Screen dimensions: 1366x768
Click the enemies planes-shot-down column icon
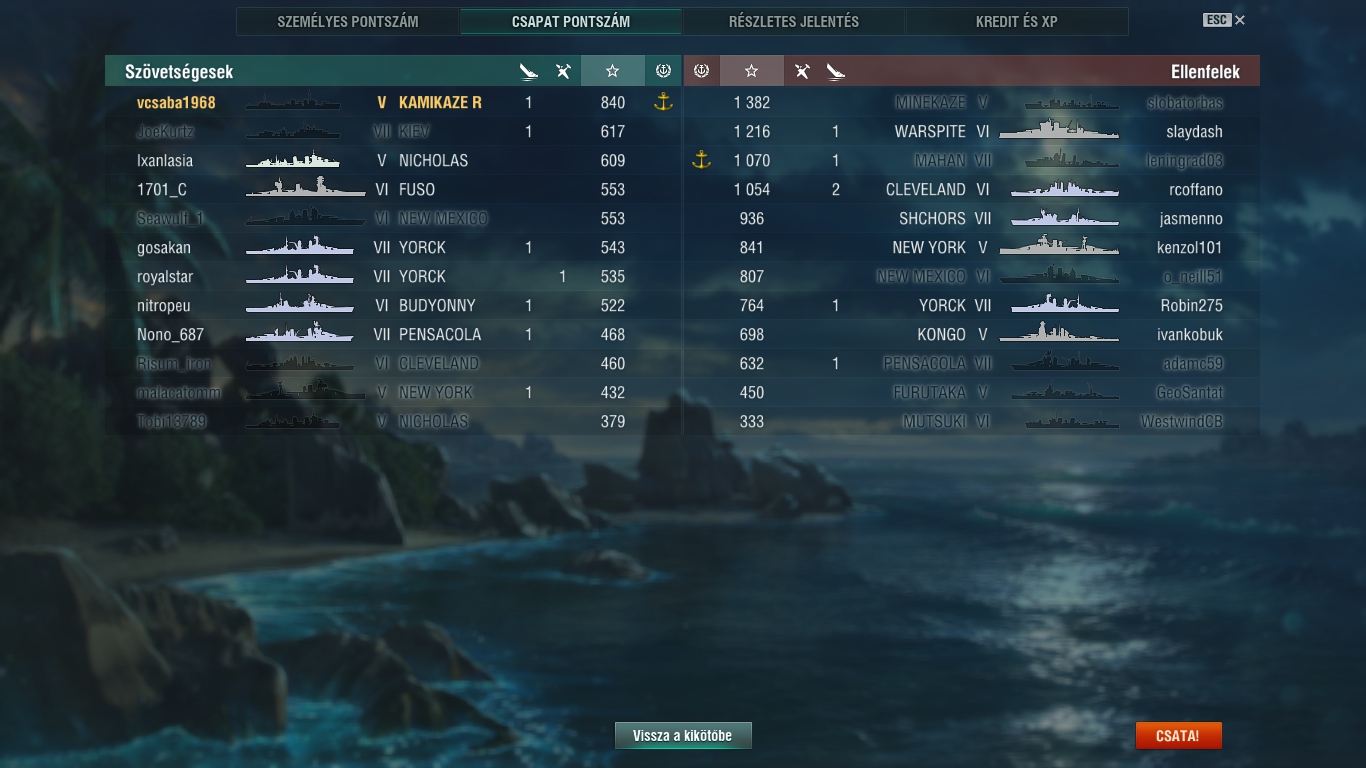click(802, 71)
